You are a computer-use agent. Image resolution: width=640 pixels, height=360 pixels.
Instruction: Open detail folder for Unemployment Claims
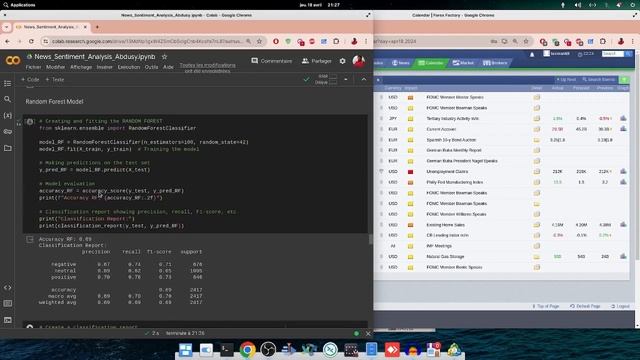click(537, 171)
